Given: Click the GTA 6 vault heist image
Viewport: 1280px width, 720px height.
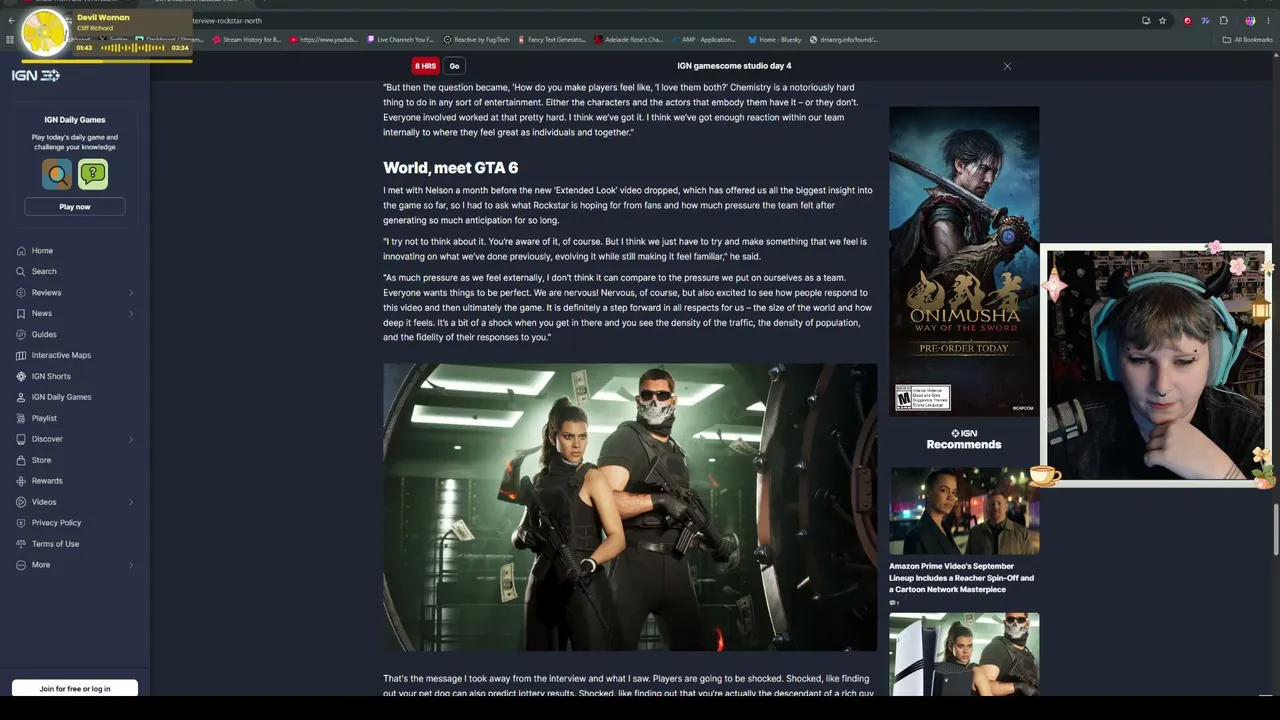Looking at the screenshot, I should tap(630, 507).
